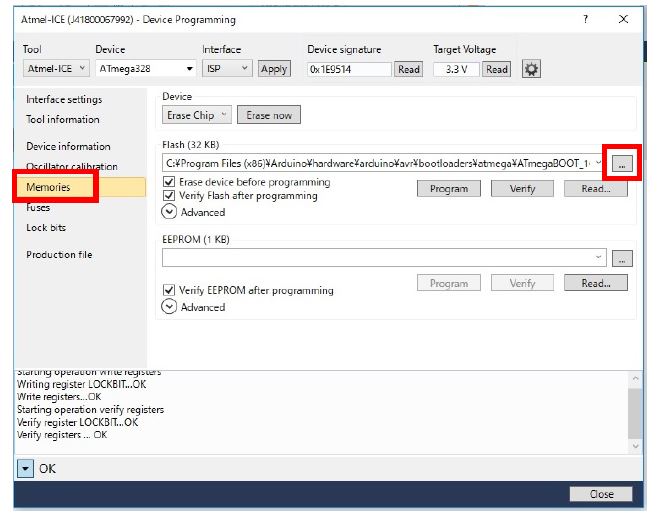
Task: Open the Device dropdown showing ATmega328
Action: coord(146,69)
